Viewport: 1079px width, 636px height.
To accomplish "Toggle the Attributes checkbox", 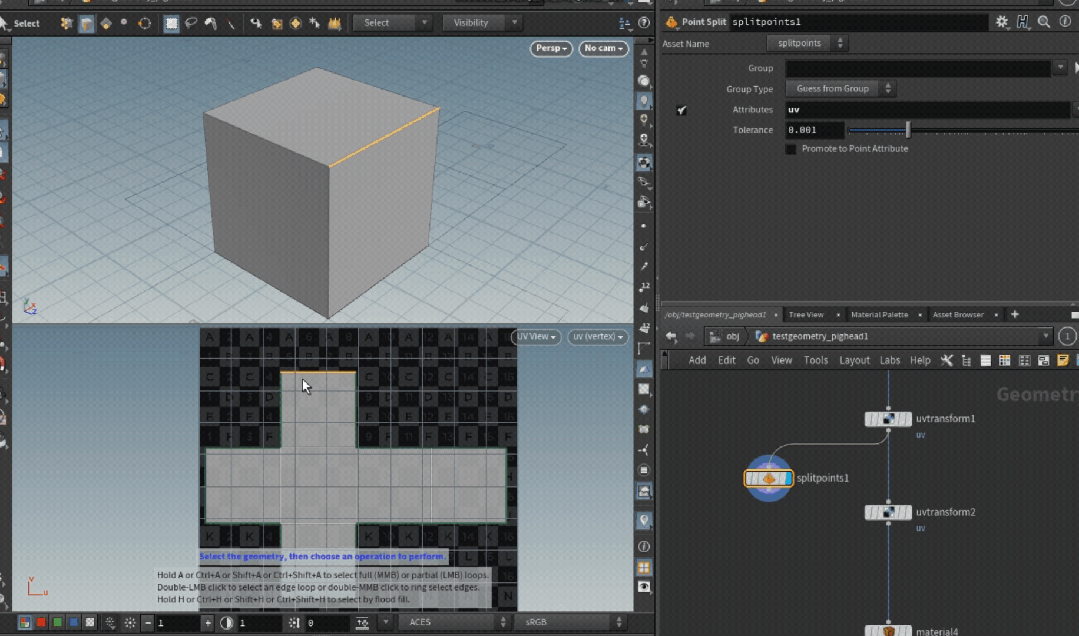I will point(681,110).
